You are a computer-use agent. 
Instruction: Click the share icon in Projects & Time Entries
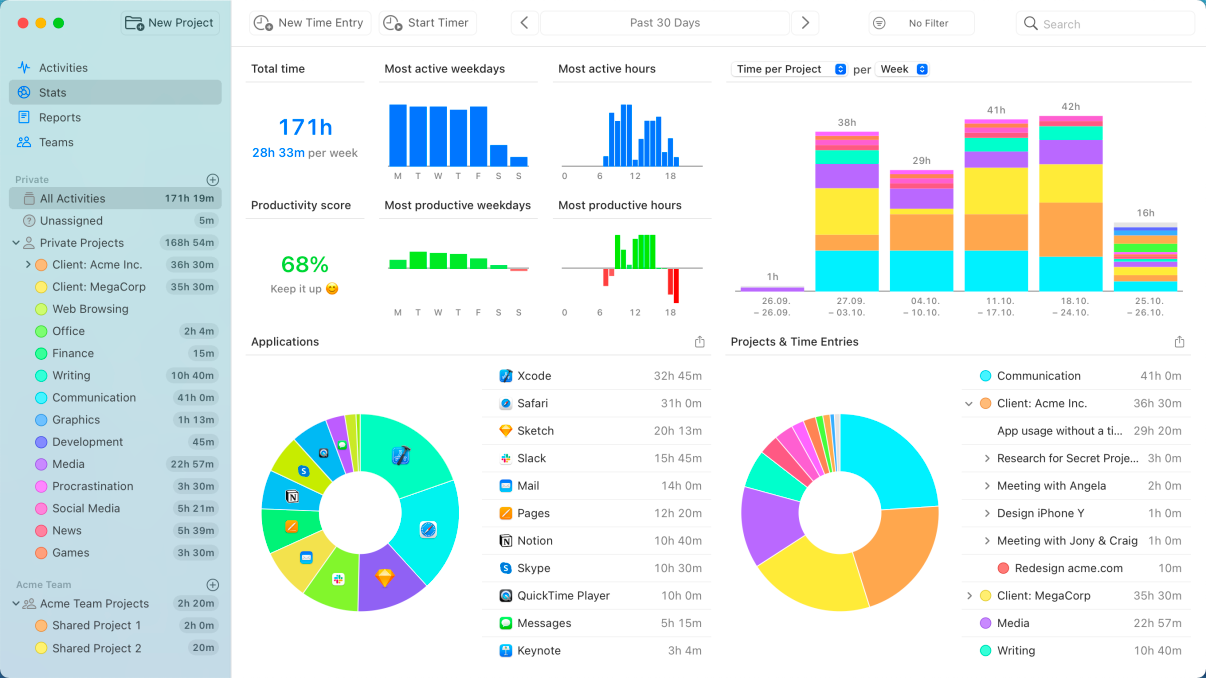(x=1179, y=342)
